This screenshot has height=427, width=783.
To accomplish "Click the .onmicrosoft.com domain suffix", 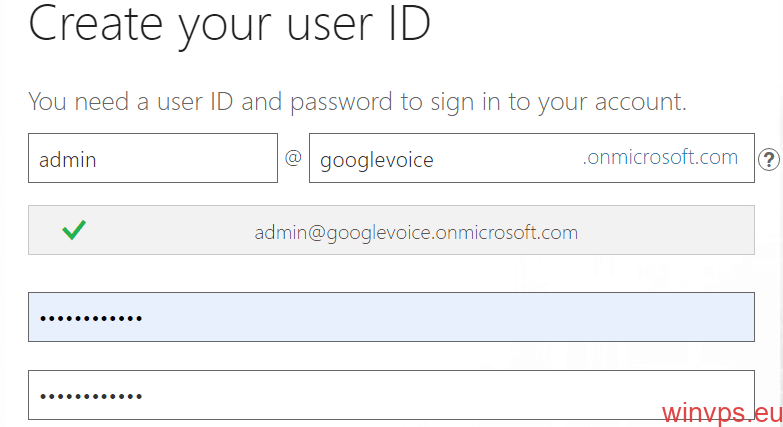I will point(660,157).
